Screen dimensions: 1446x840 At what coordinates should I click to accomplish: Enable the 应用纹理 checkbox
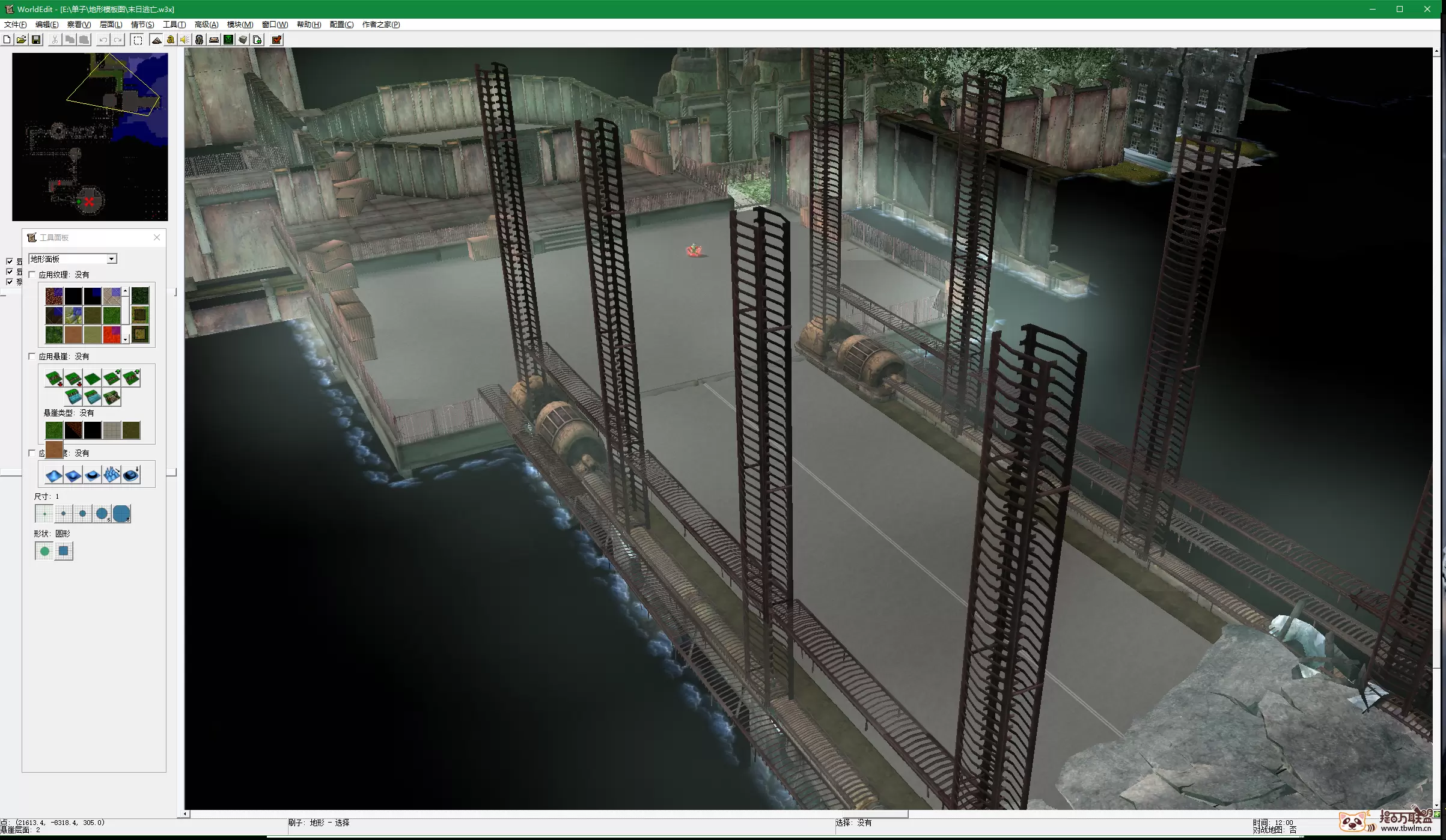pos(32,275)
